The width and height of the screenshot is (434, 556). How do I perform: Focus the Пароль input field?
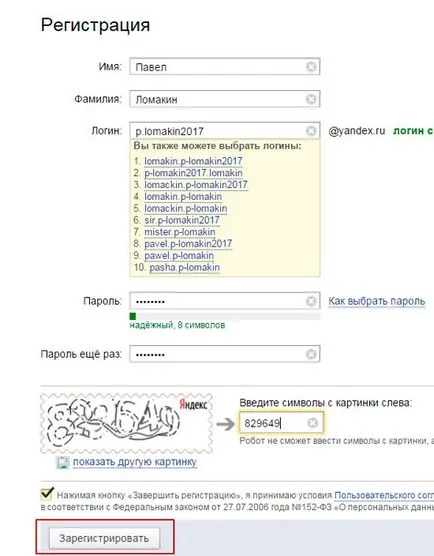click(x=225, y=301)
